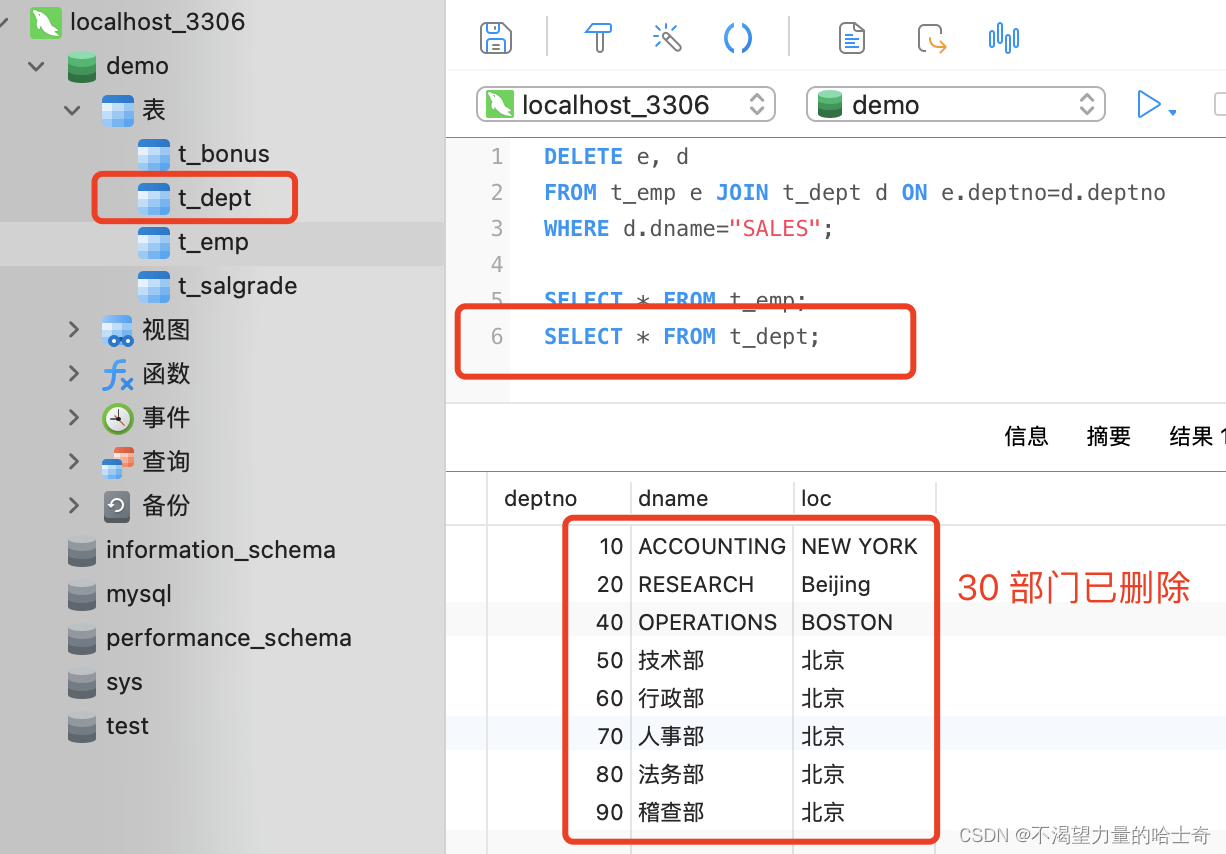The width and height of the screenshot is (1226, 854).
Task: Open the text document icon in the toolbar
Action: click(x=851, y=38)
